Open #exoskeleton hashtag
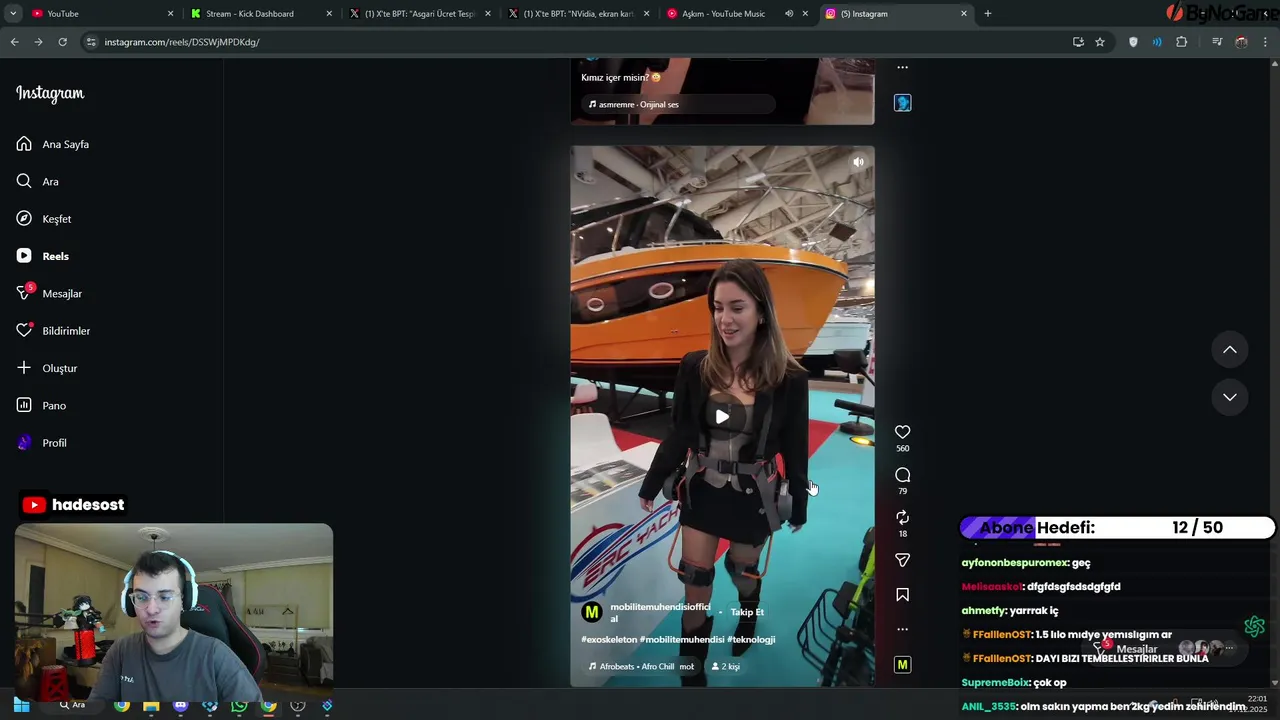The width and height of the screenshot is (1280, 720). tap(608, 640)
